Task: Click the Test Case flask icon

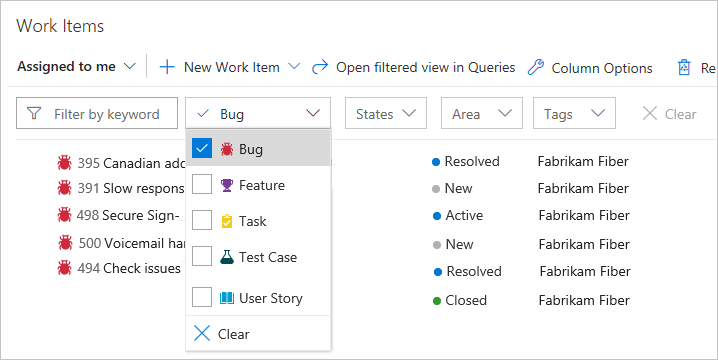Action: tap(227, 257)
